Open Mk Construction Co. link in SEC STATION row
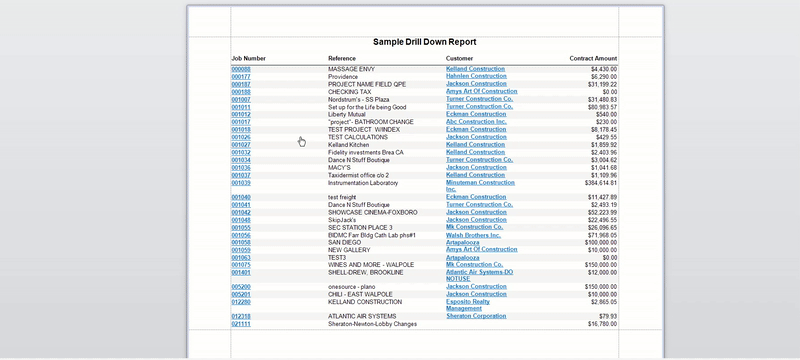 (x=474, y=227)
